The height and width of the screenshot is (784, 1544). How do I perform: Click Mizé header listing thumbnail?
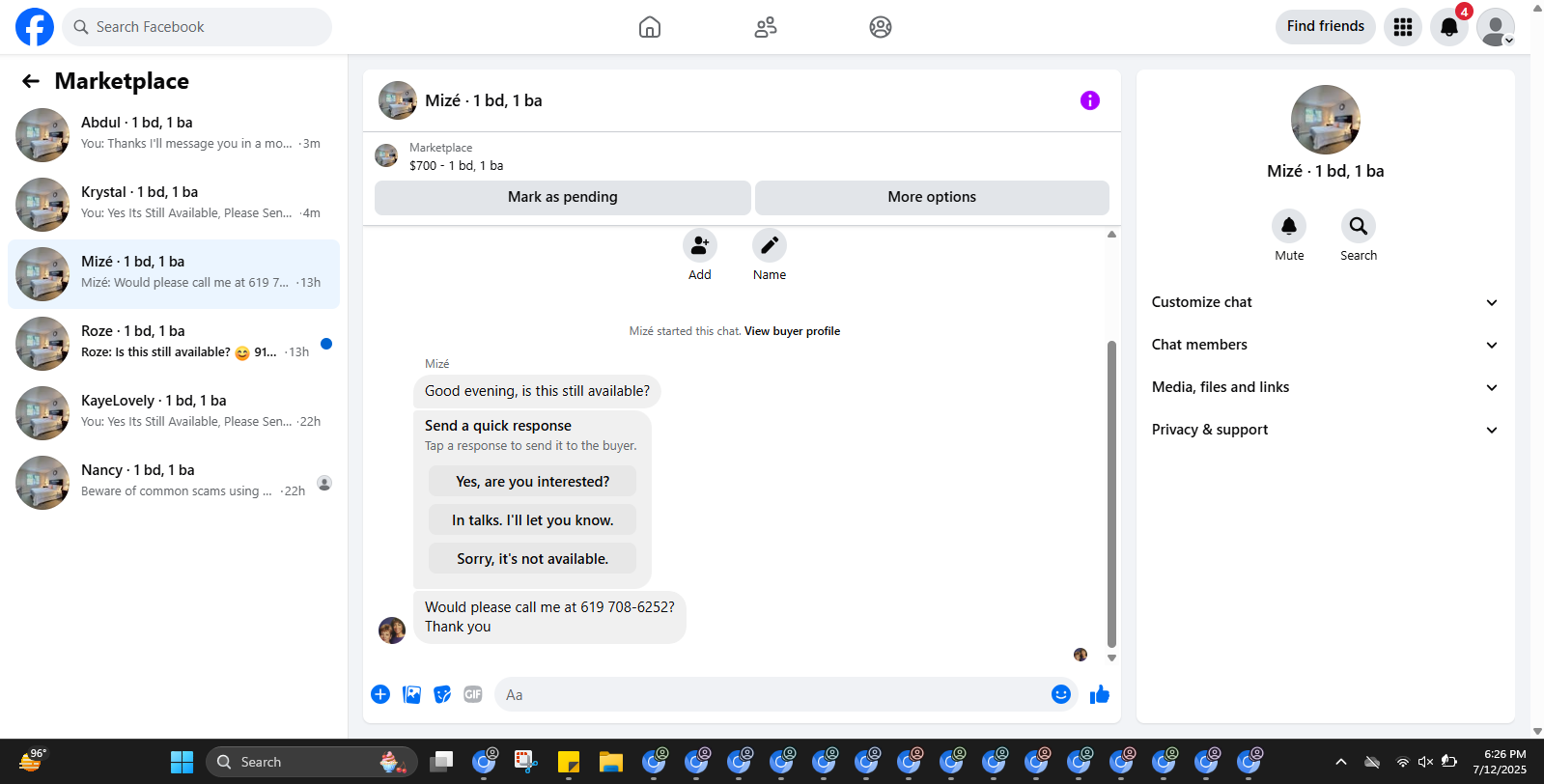pyautogui.click(x=398, y=100)
